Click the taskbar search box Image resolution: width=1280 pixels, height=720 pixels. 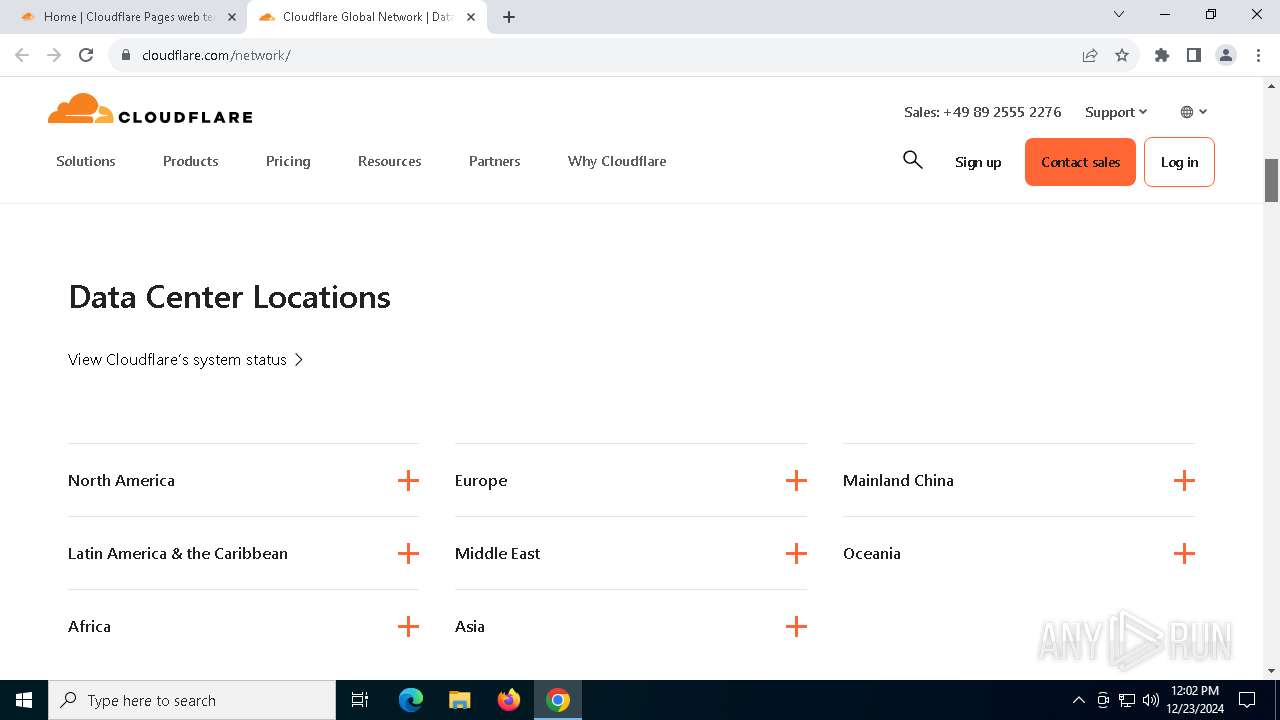pos(192,700)
